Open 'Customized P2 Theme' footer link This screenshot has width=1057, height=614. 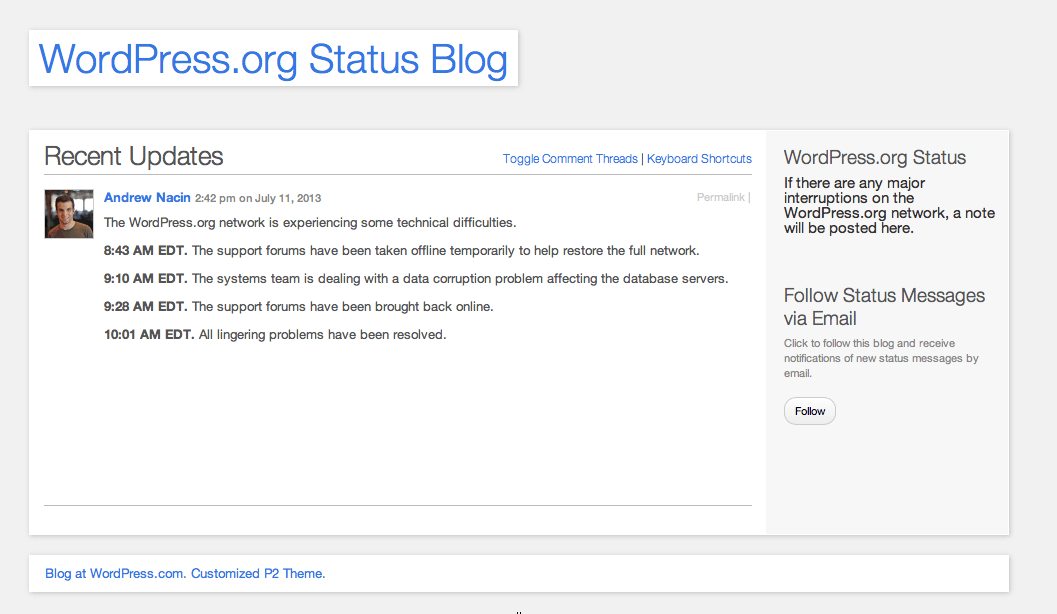pos(258,574)
